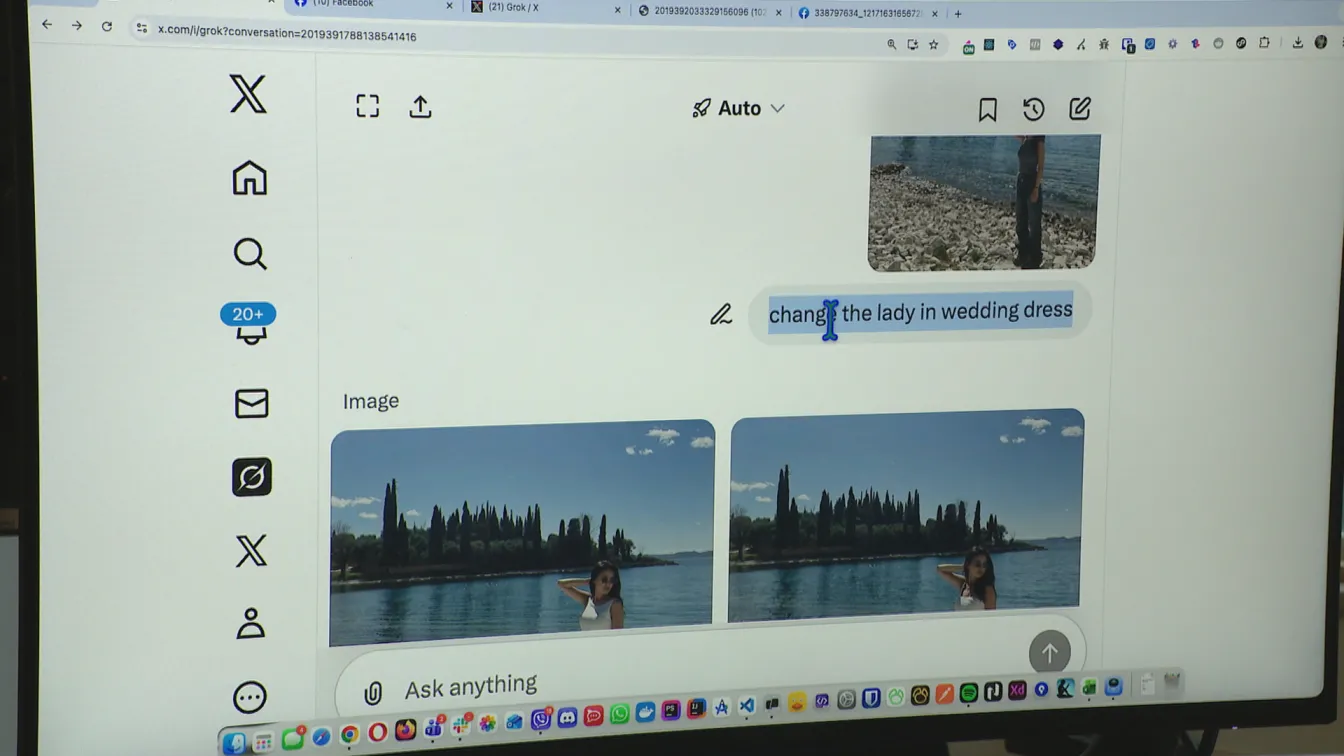The width and height of the screenshot is (1344, 756).
Task: Click the green ON extension icon
Action: tap(969, 47)
